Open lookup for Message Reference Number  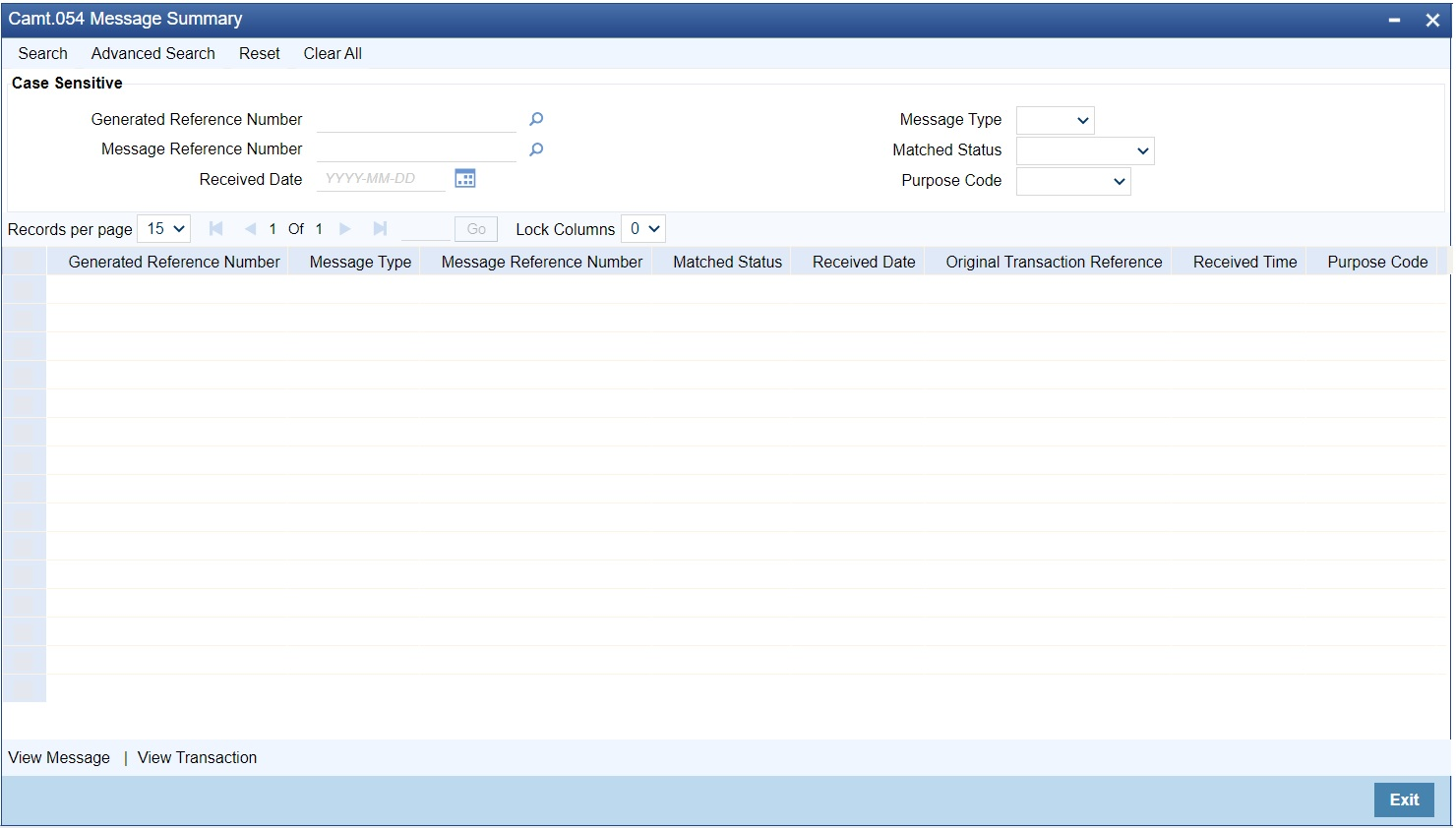click(x=536, y=149)
